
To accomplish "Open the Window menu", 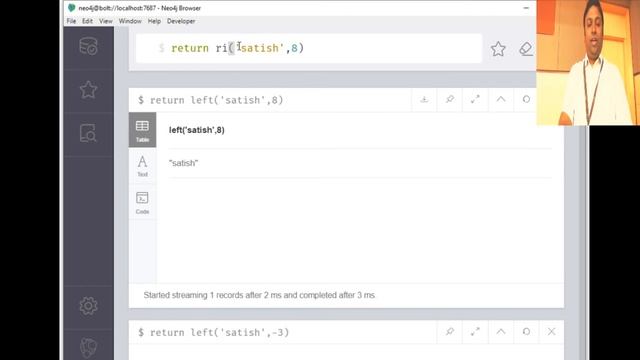I will pyautogui.click(x=130, y=21).
